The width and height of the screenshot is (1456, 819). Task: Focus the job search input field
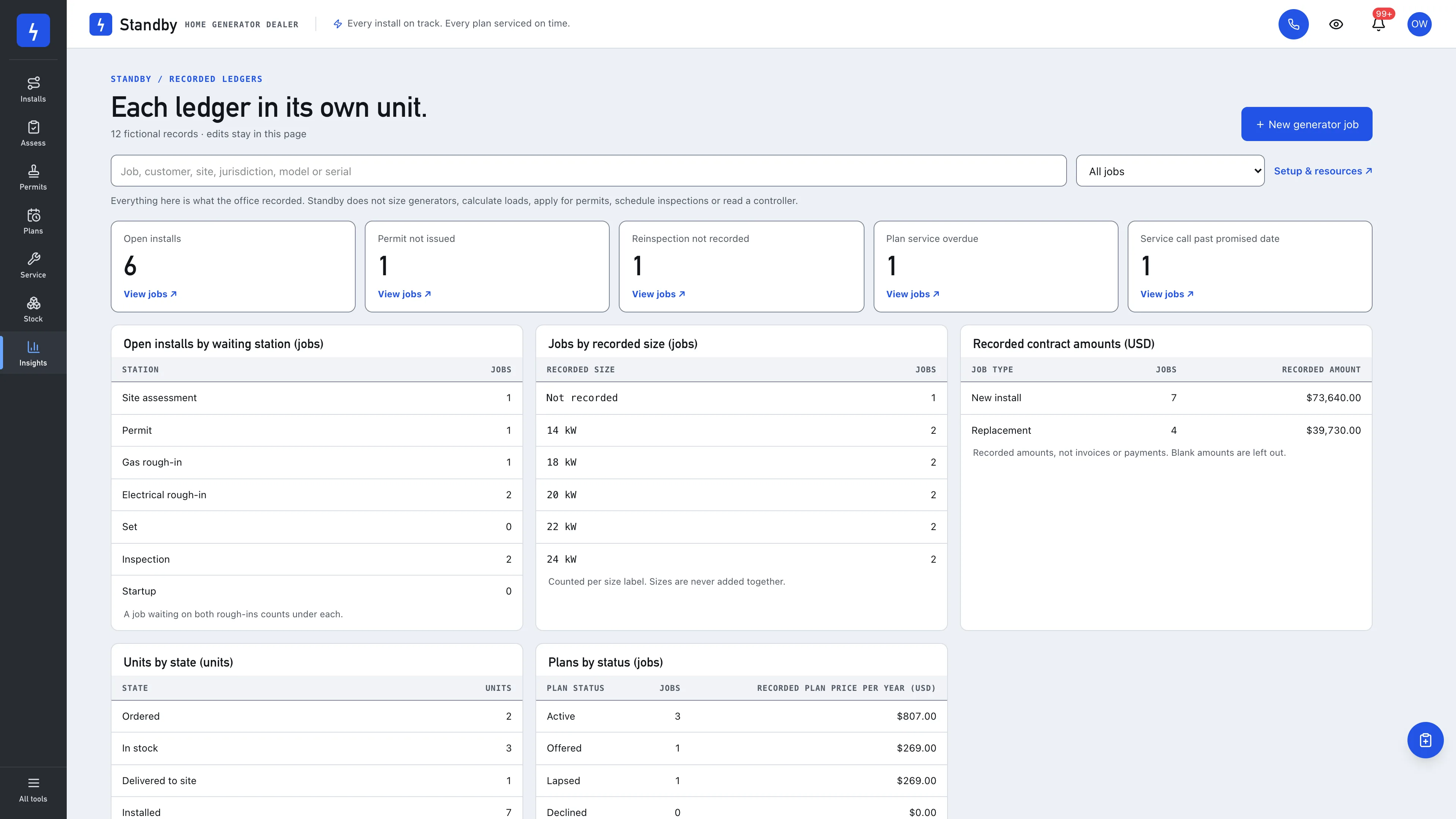(588, 171)
